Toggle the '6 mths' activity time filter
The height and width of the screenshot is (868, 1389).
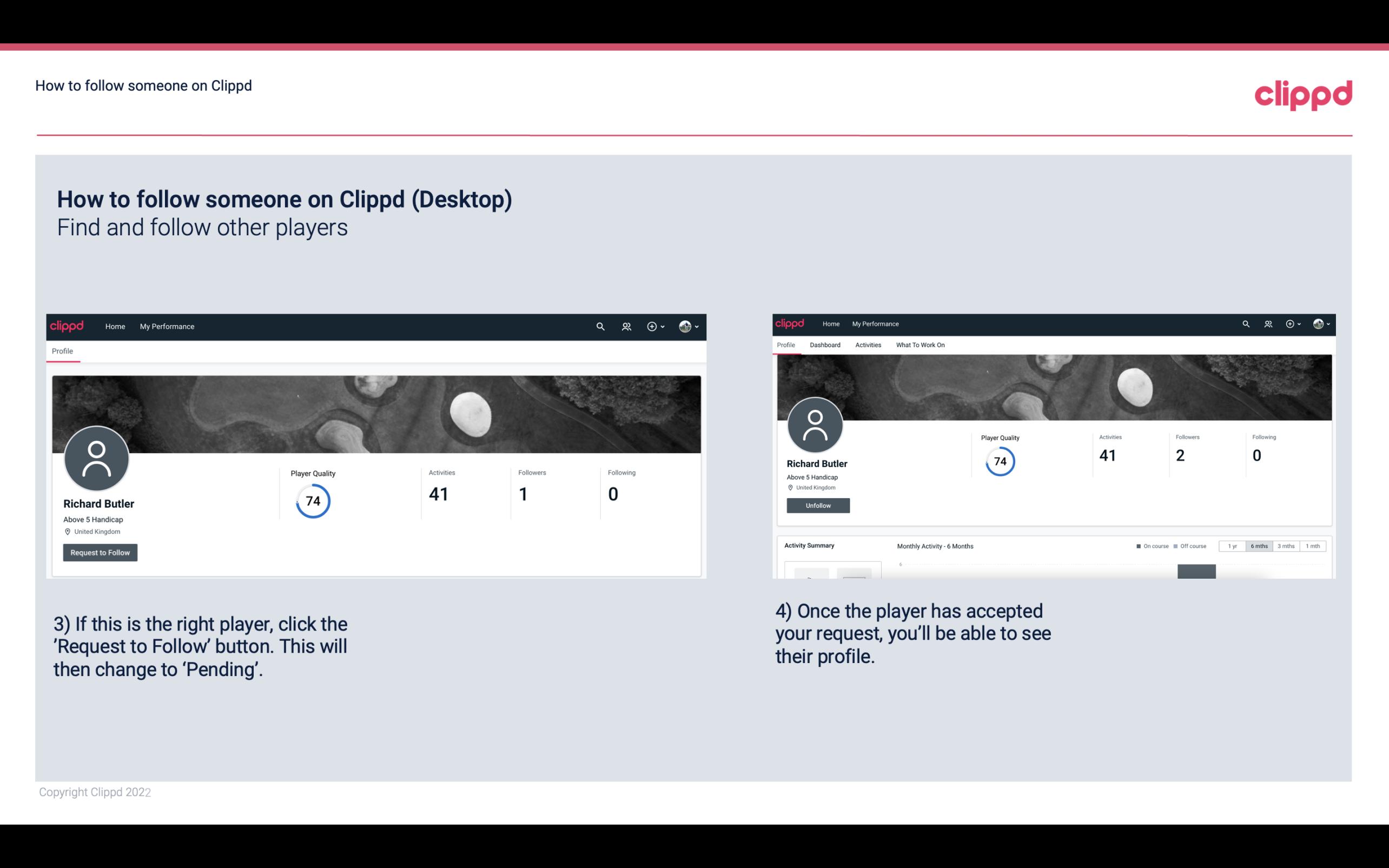(1259, 545)
